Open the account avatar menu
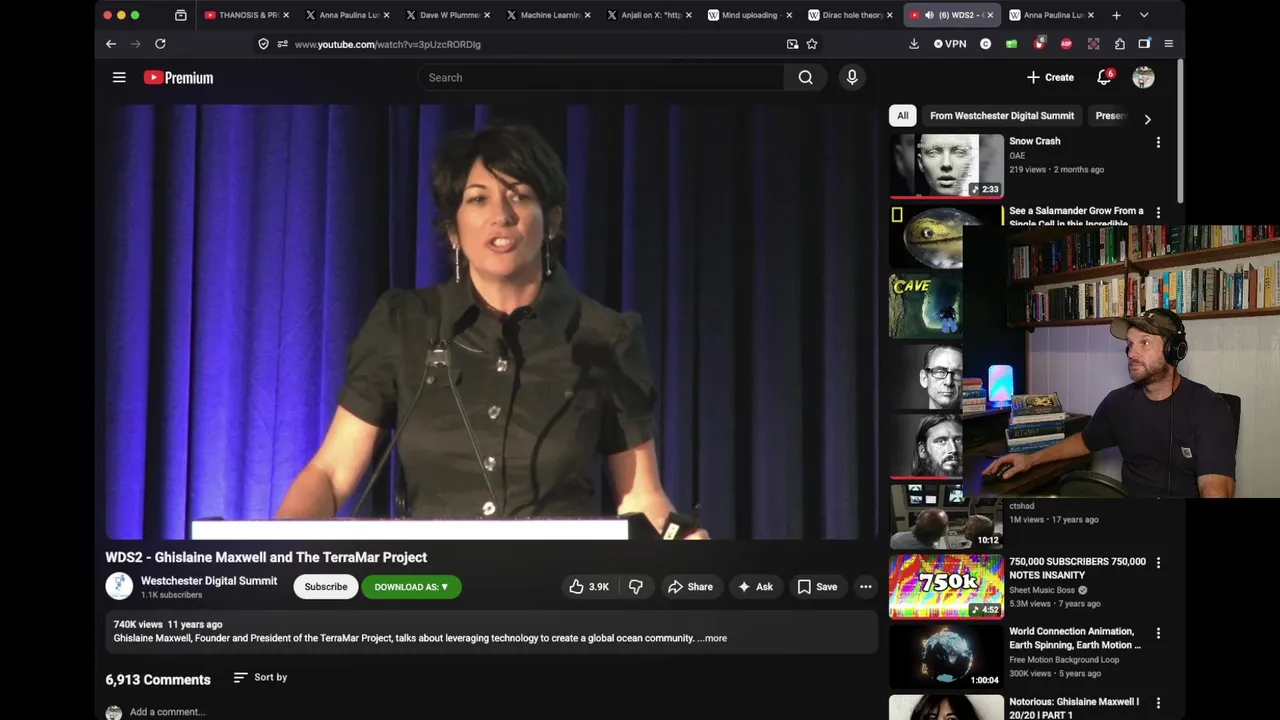This screenshot has width=1280, height=720. click(1143, 77)
